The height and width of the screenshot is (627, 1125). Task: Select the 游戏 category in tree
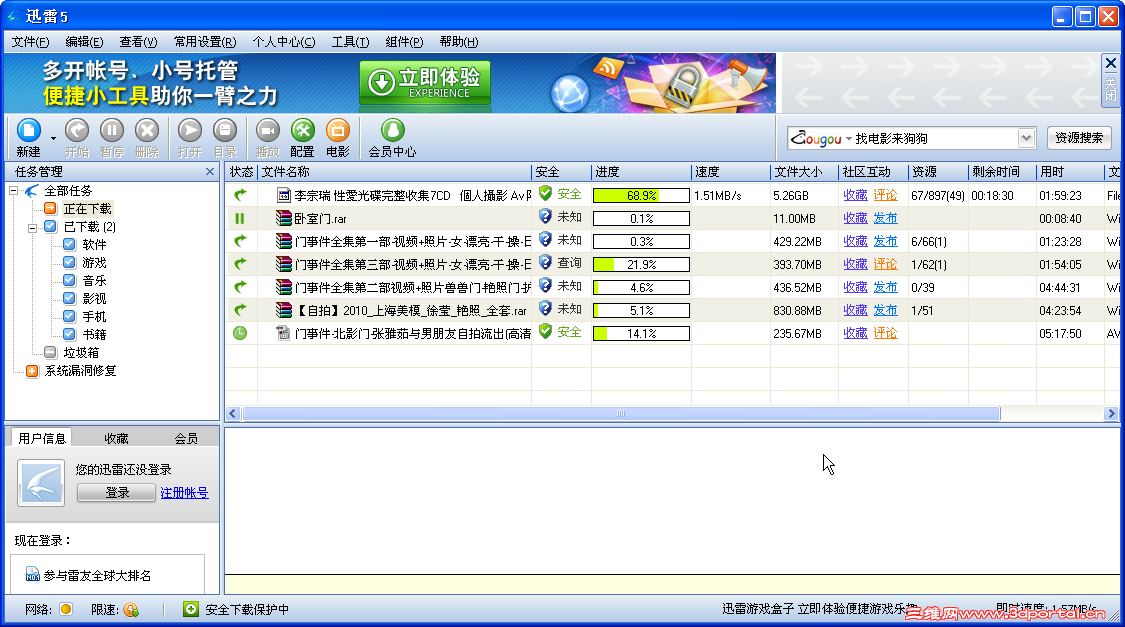pos(94,263)
